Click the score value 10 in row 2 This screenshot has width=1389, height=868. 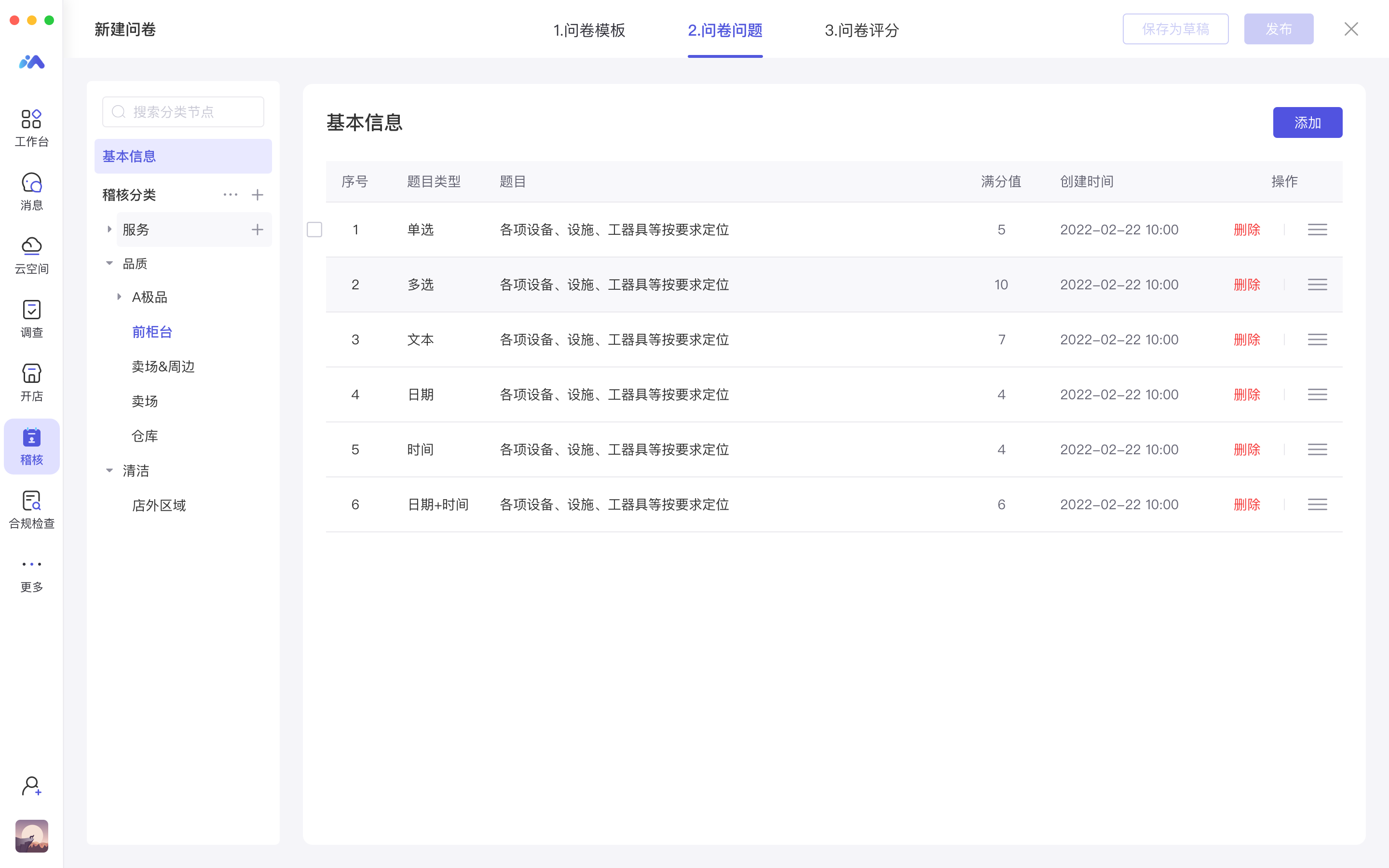[1001, 285]
